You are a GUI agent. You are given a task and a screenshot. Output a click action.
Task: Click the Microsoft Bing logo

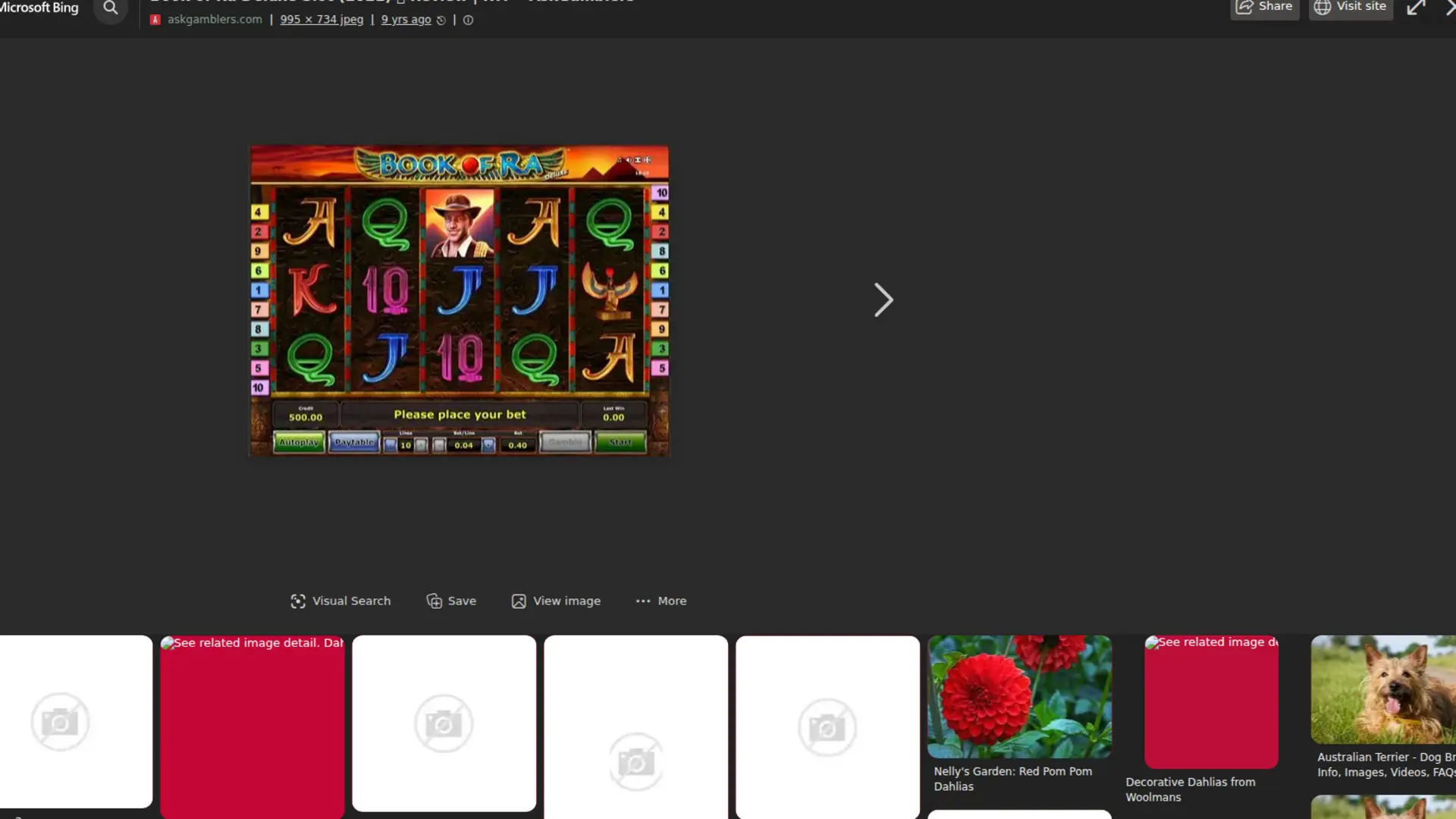click(39, 8)
